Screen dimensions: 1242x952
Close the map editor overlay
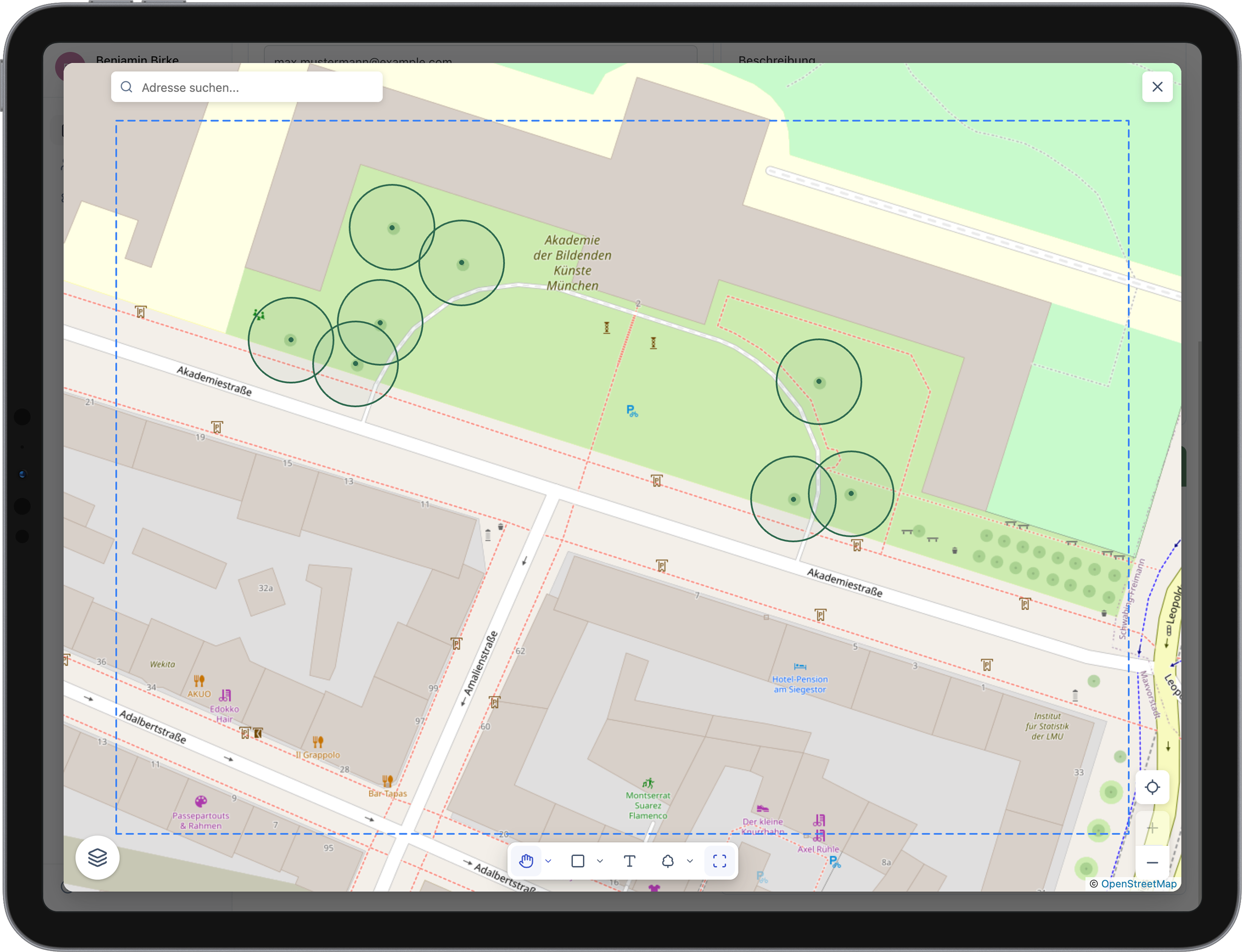tap(1158, 86)
